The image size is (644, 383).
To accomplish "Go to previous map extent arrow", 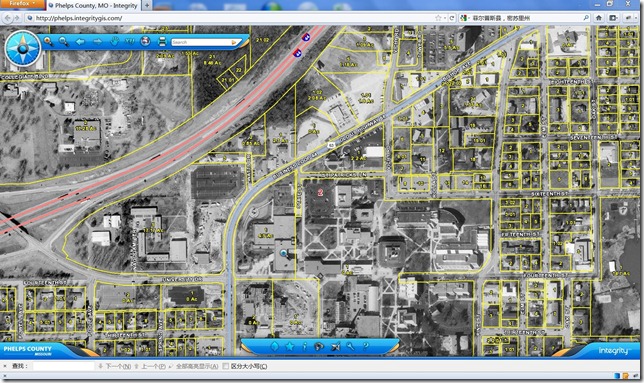I will [80, 41].
